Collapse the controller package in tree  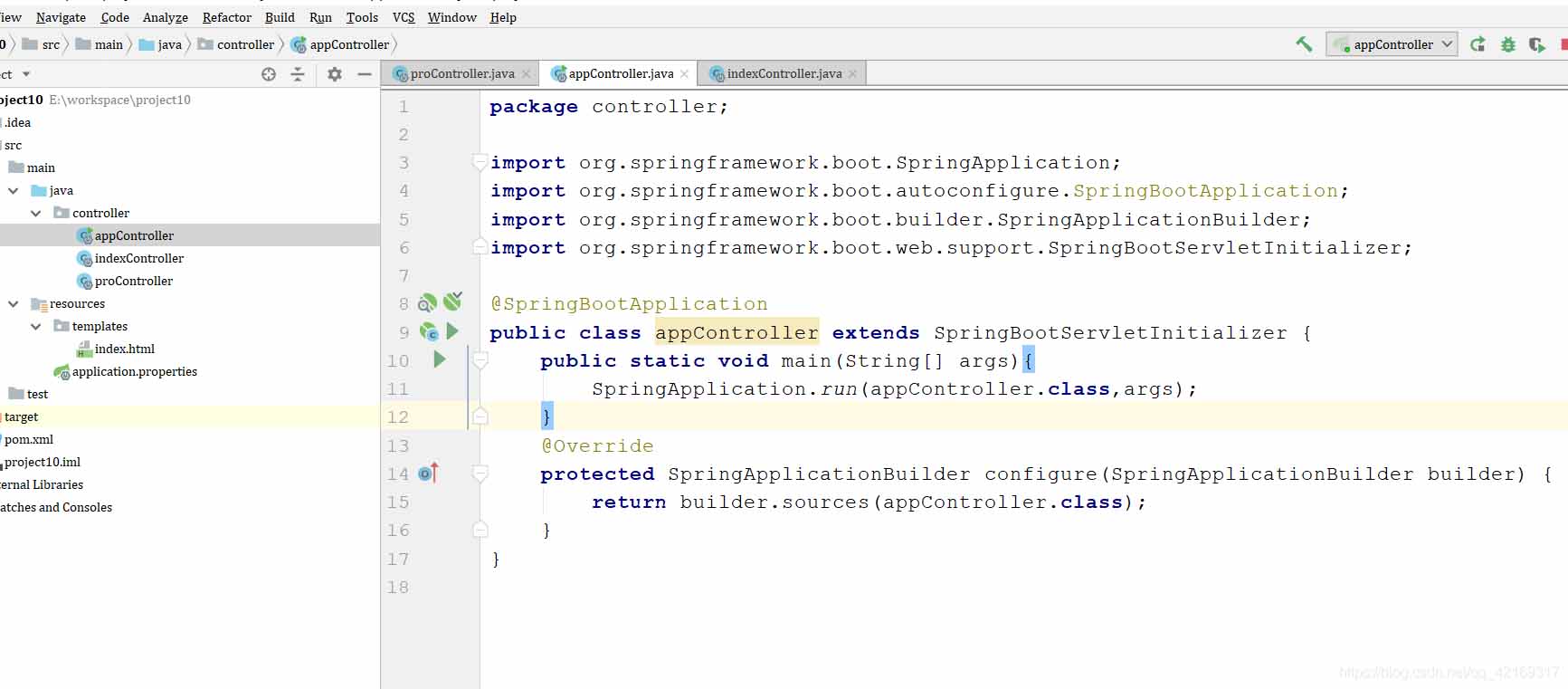tap(36, 213)
